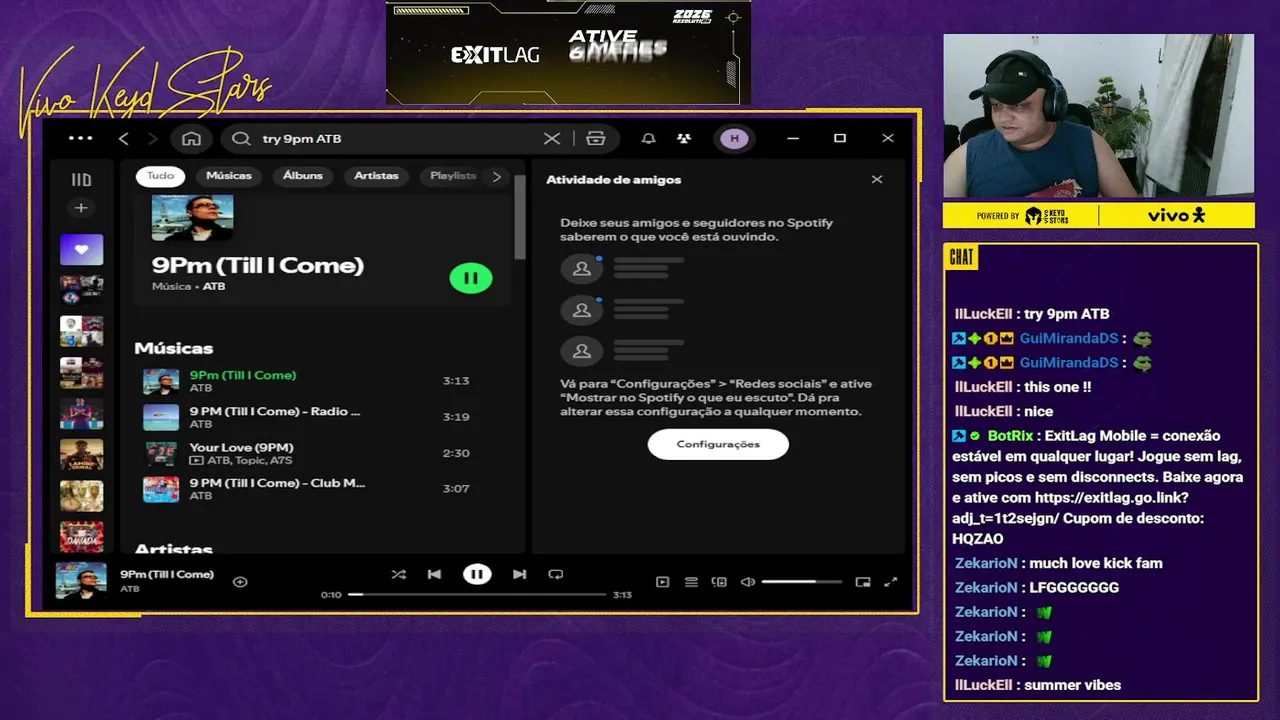Open the last sidebar playlist 'DANÇADA'
Screen dimensions: 1280x720
[81, 536]
